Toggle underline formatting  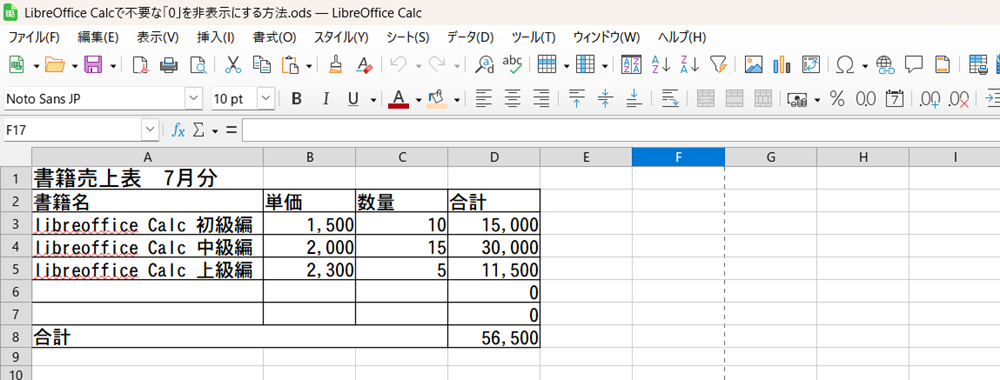[x=353, y=99]
